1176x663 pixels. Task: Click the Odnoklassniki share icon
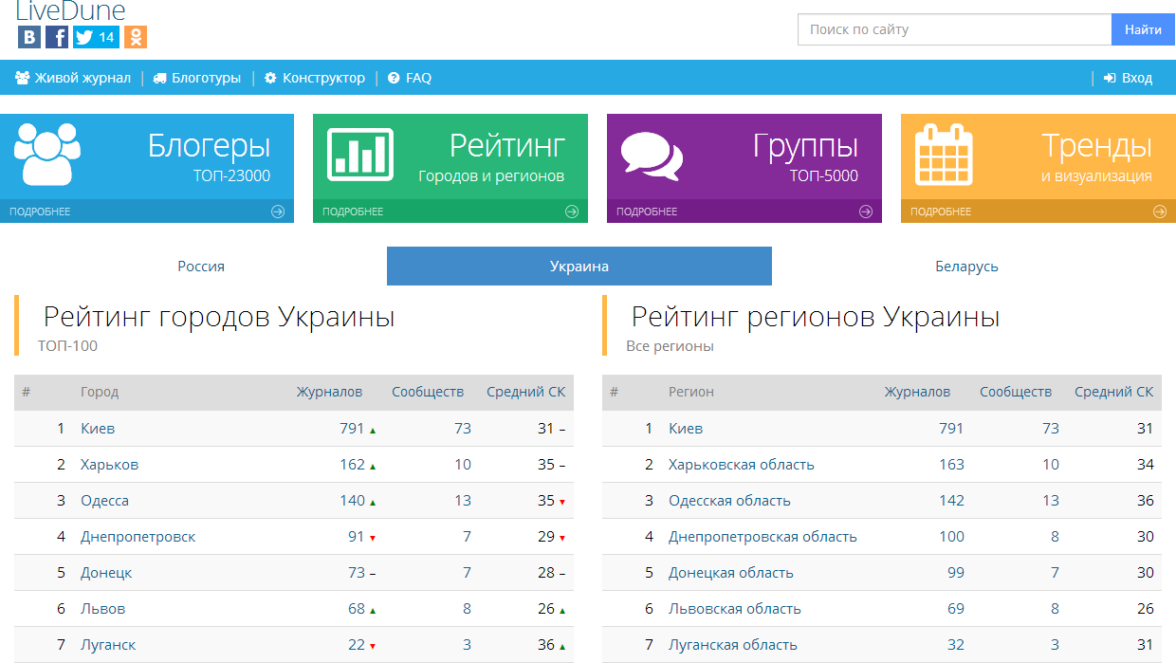tap(135, 37)
